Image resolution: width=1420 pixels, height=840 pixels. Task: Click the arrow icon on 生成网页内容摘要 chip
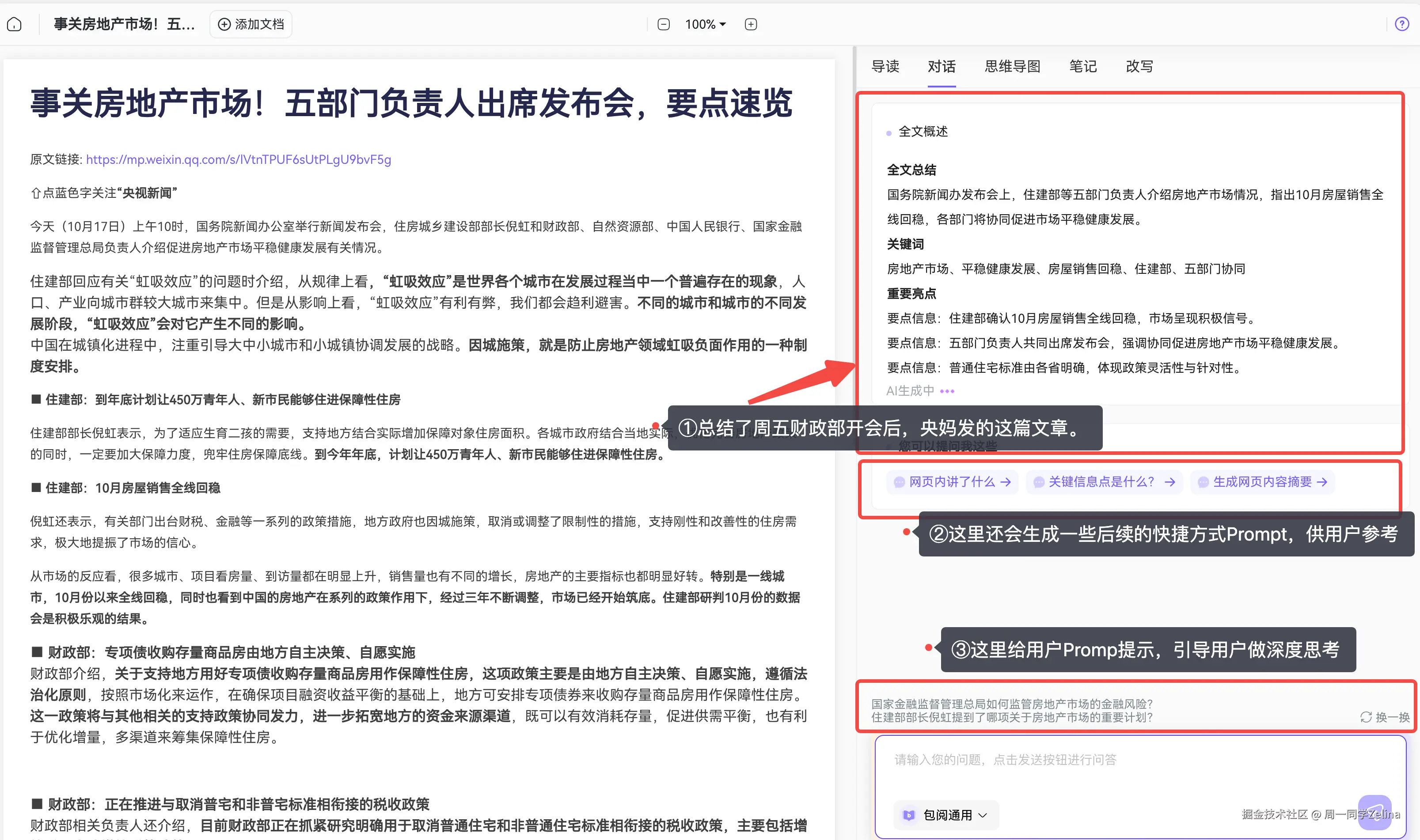[x=1323, y=482]
